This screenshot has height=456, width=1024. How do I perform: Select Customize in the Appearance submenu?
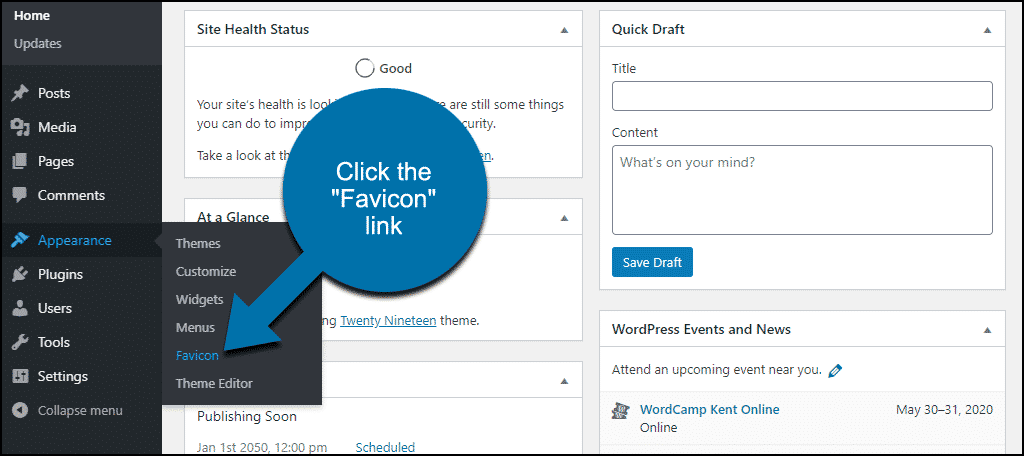[206, 271]
